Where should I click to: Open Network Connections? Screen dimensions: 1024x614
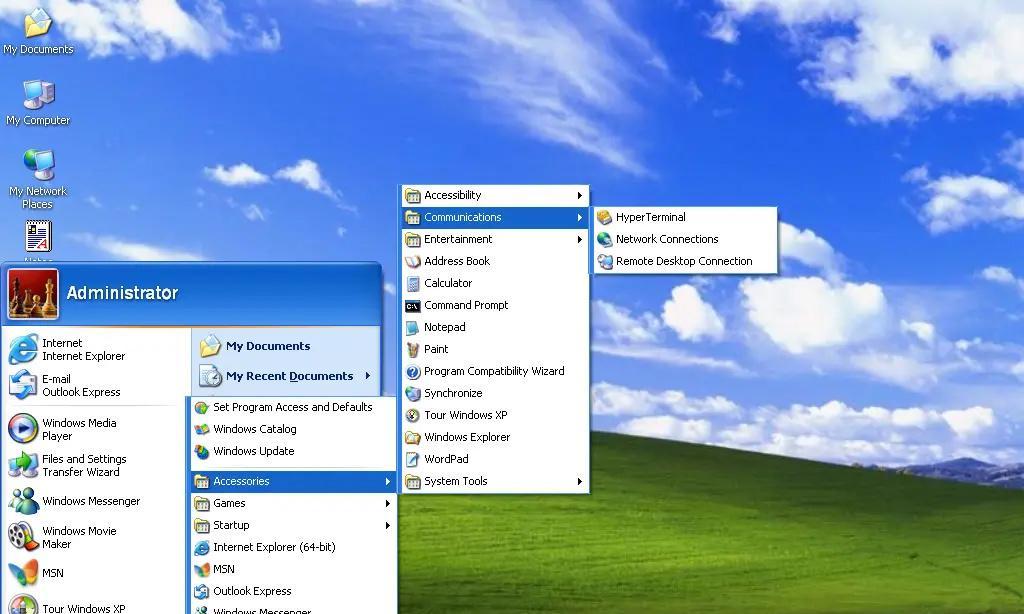click(x=685, y=239)
